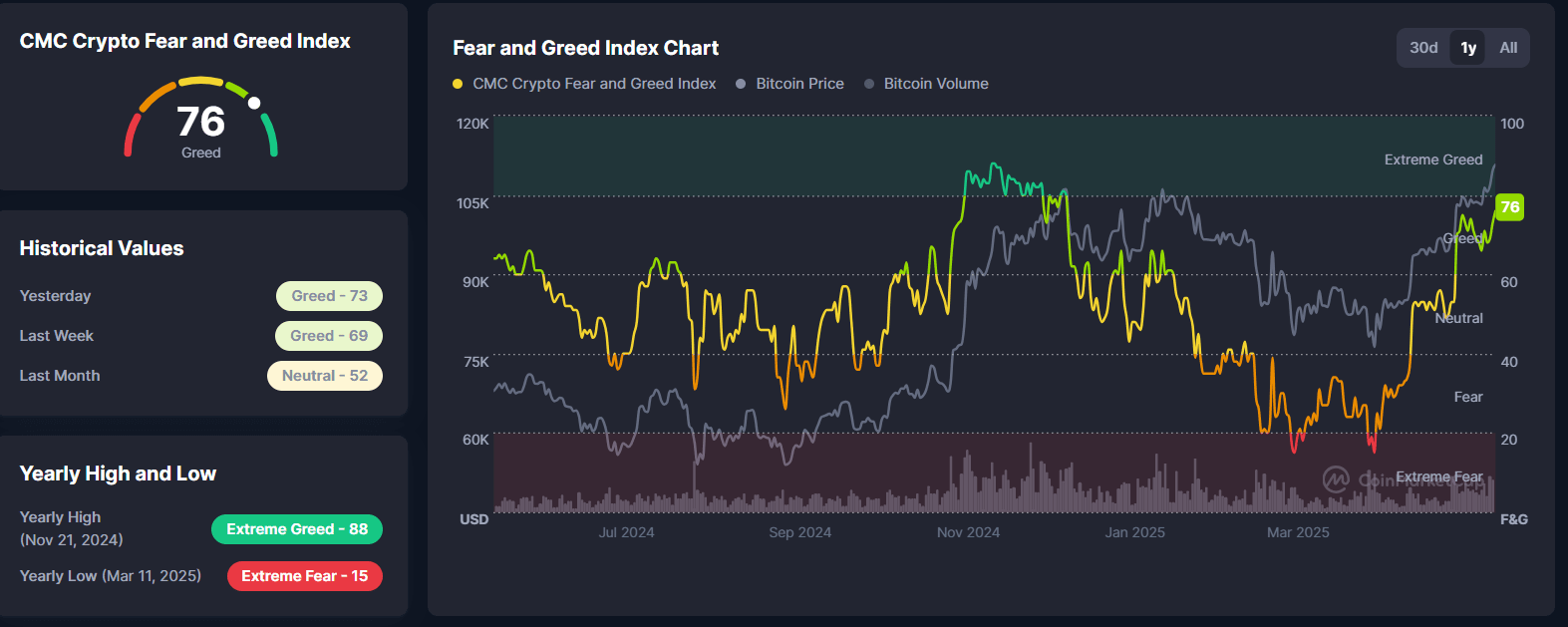Click the Nov 2024 x-axis label
The width and height of the screenshot is (1568, 627).
(x=968, y=532)
